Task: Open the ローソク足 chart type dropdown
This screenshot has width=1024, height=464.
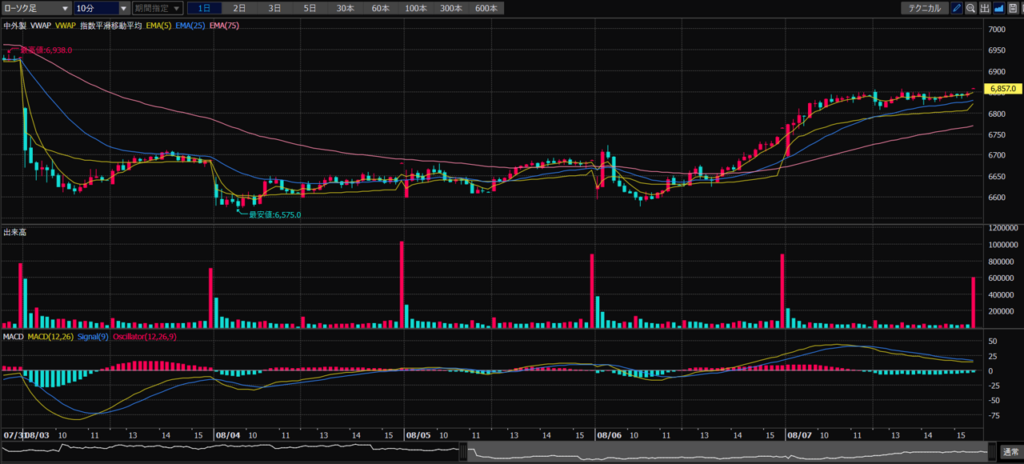Action: click(x=36, y=8)
